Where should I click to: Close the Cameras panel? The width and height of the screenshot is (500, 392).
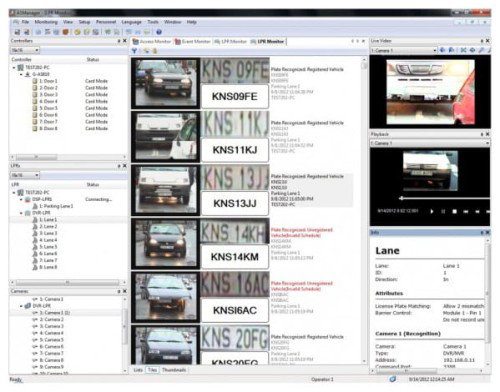(x=125, y=291)
